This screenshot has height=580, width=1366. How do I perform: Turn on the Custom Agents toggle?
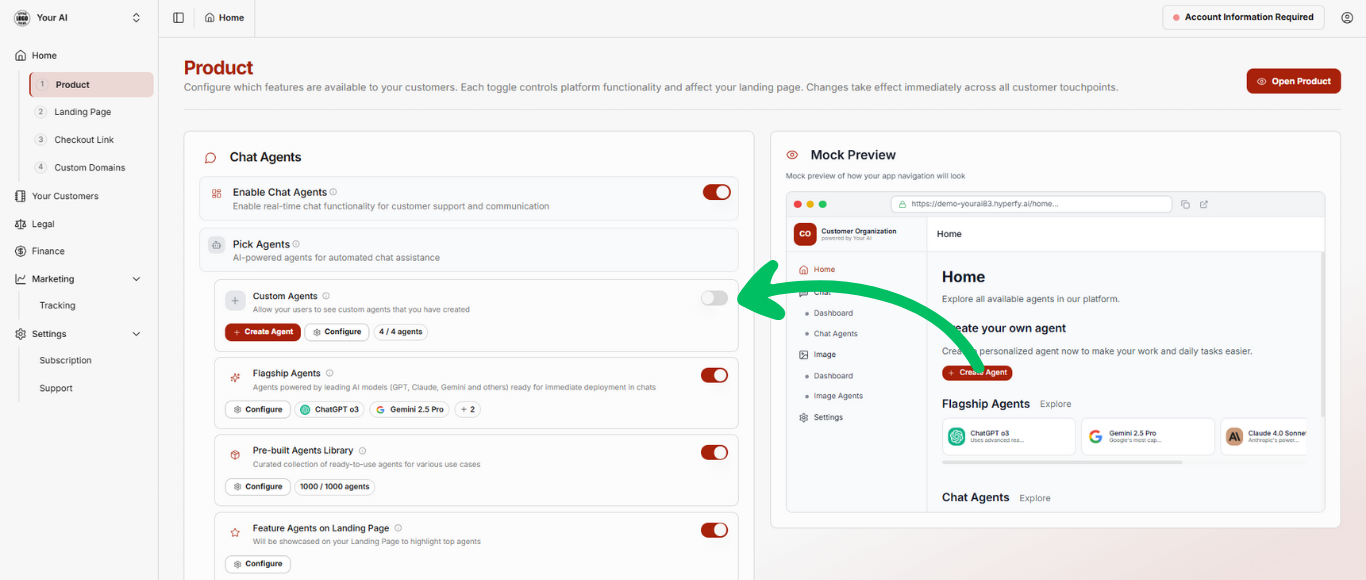point(714,298)
